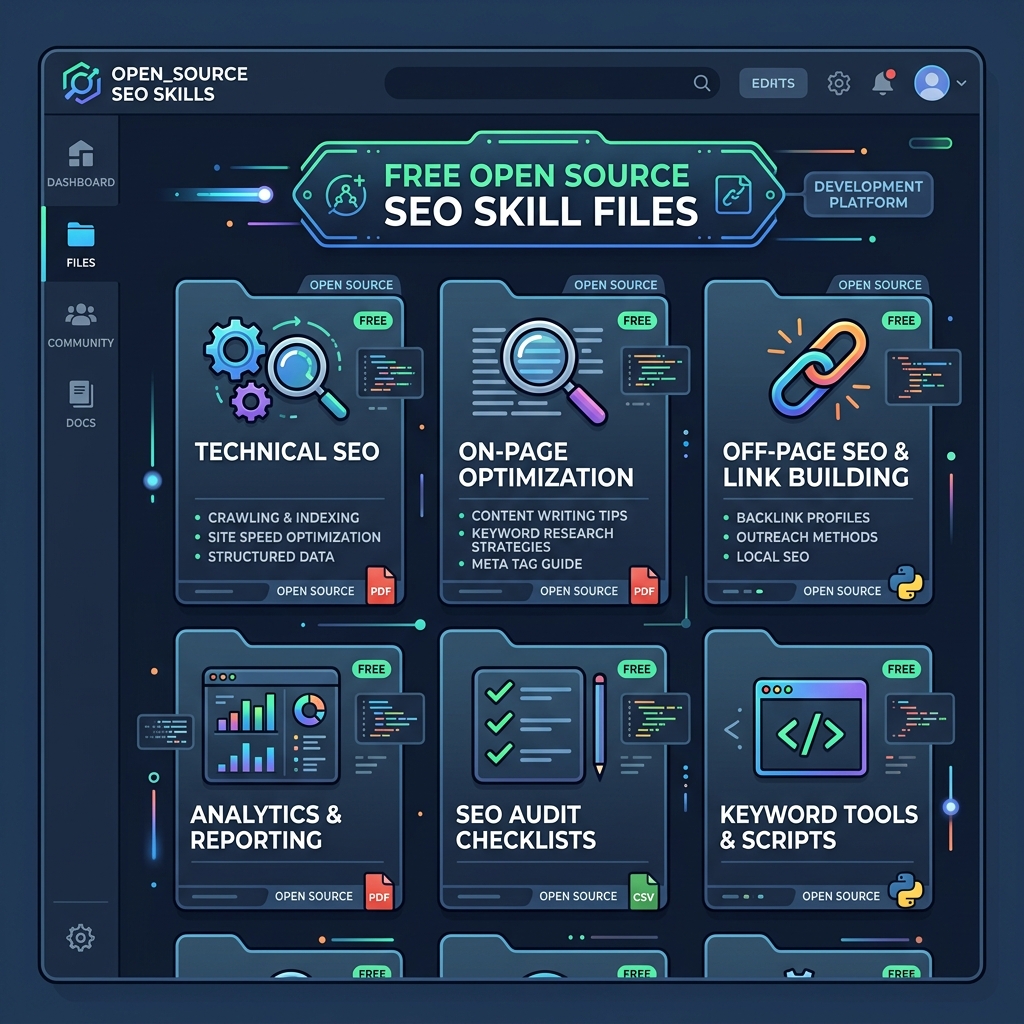Click the network user icon in banner
This screenshot has height=1024, width=1024.
(x=345, y=195)
